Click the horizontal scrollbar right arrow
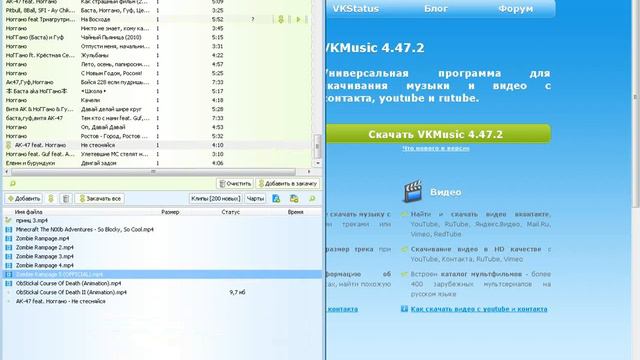The height and width of the screenshot is (360, 640). (309, 172)
